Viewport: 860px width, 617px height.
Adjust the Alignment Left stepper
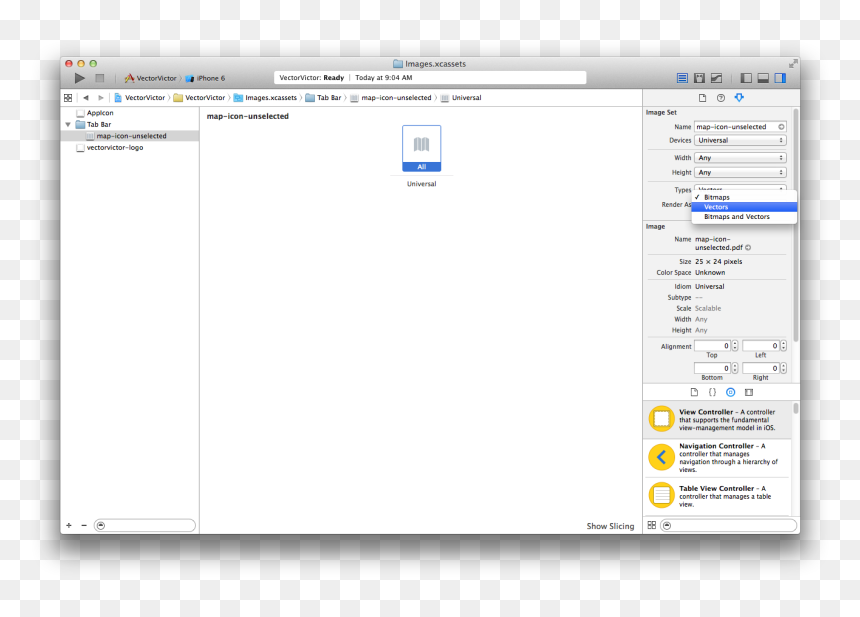(783, 346)
